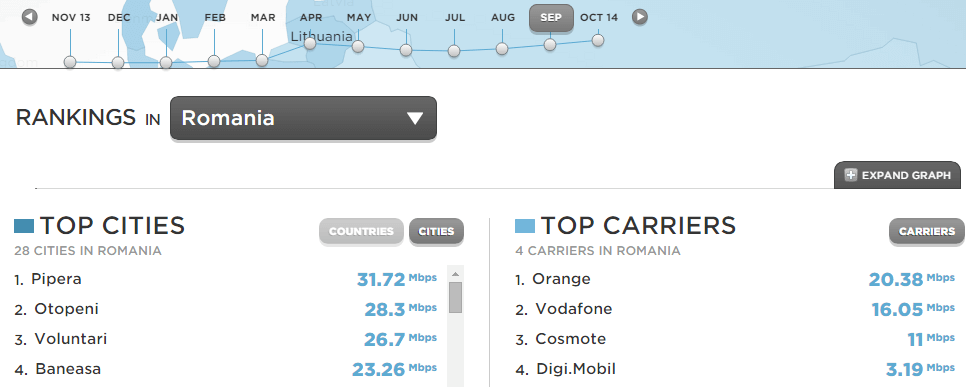Viewport: 966px width, 387px height.
Task: Click the previous months arrow icon
Action: pyautogui.click(x=30, y=17)
